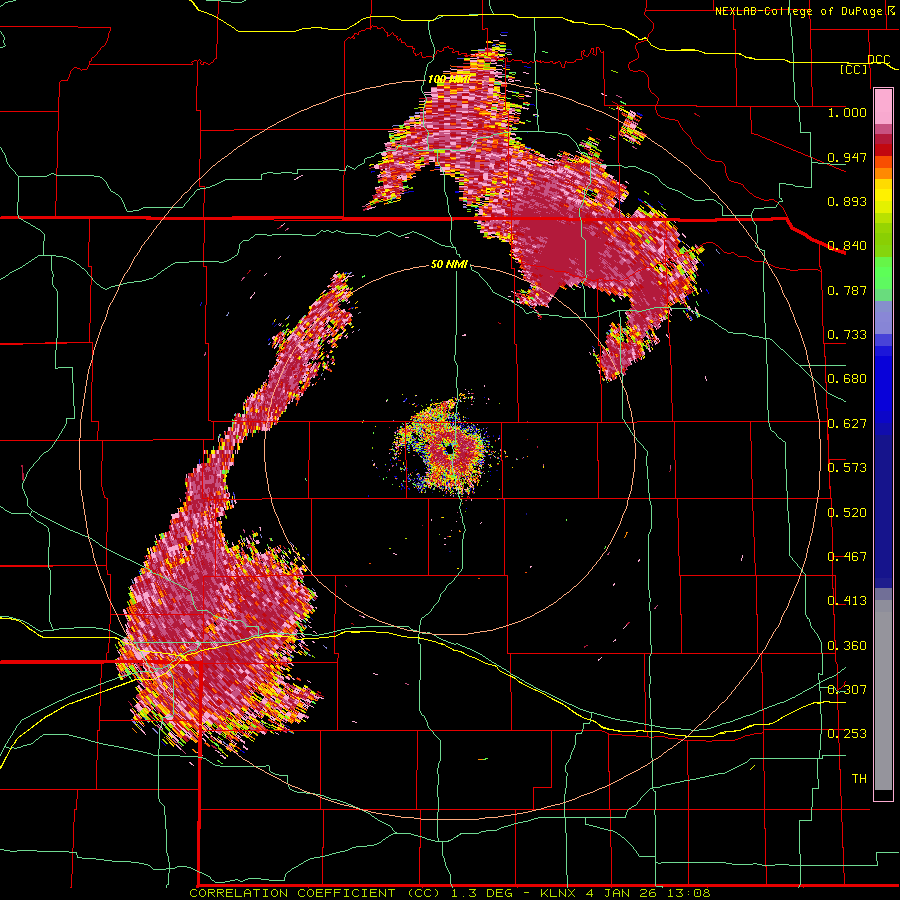Select the 0.307 scale value
Viewport: 900px width, 900px height.
[847, 689]
